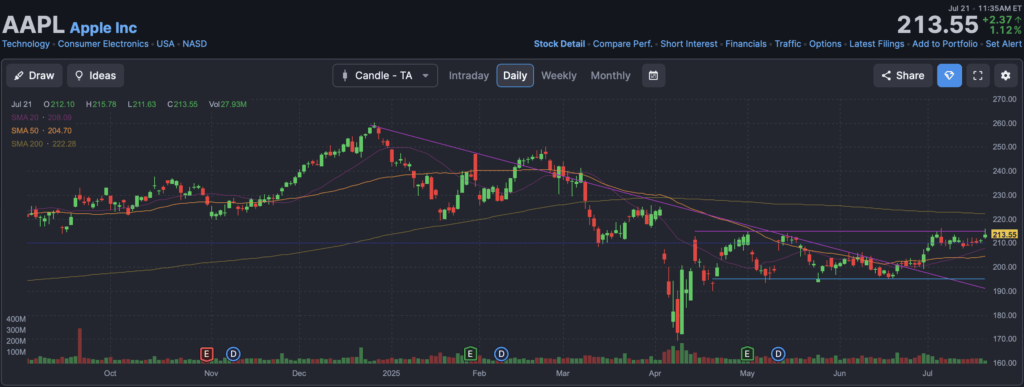The image size is (1024, 387).
Task: Open the Ideas panel
Action: coord(95,76)
